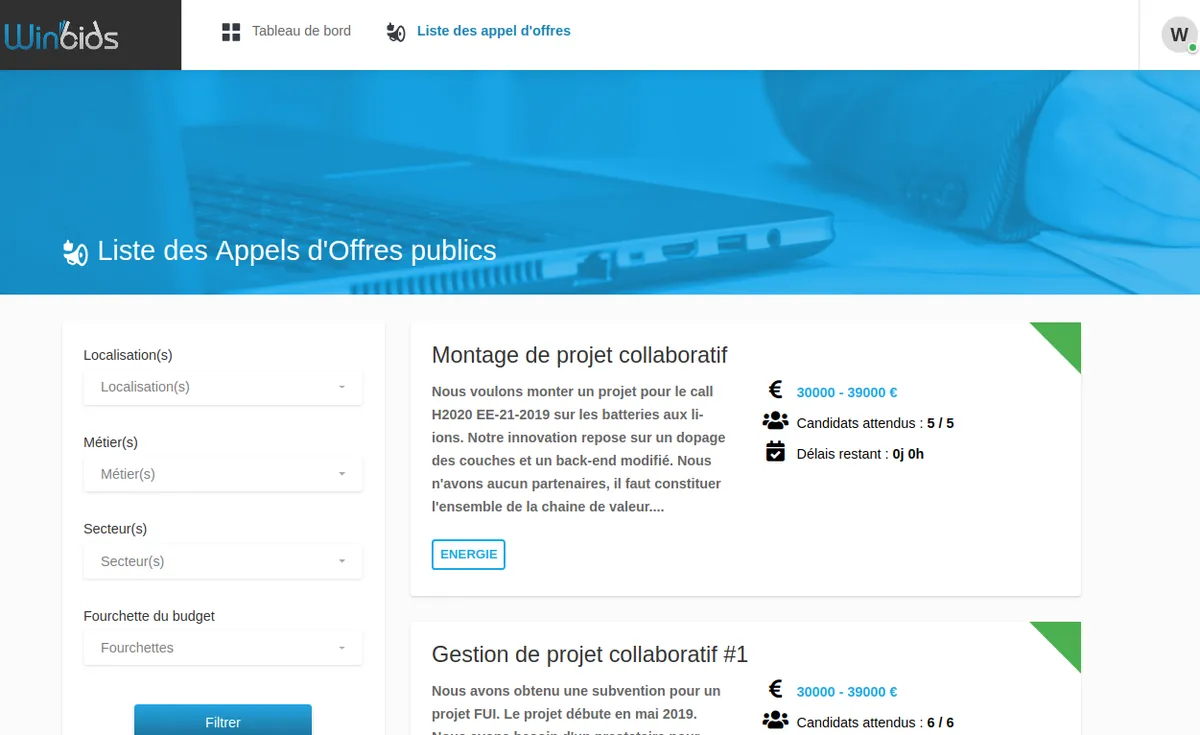This screenshot has width=1200, height=735.
Task: Click Localisation(s) field label
Action: point(128,355)
